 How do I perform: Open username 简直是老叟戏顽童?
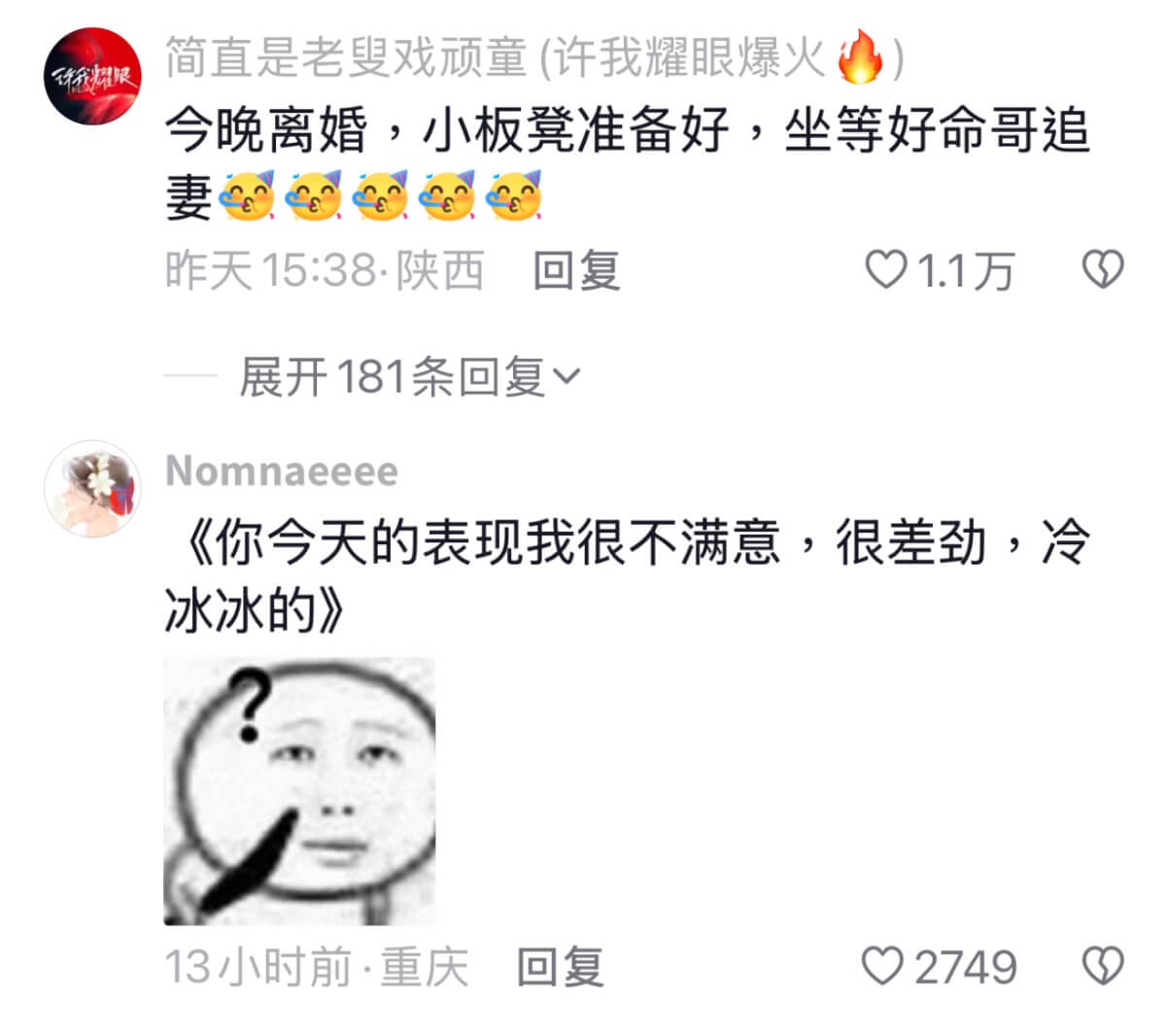pos(346,58)
